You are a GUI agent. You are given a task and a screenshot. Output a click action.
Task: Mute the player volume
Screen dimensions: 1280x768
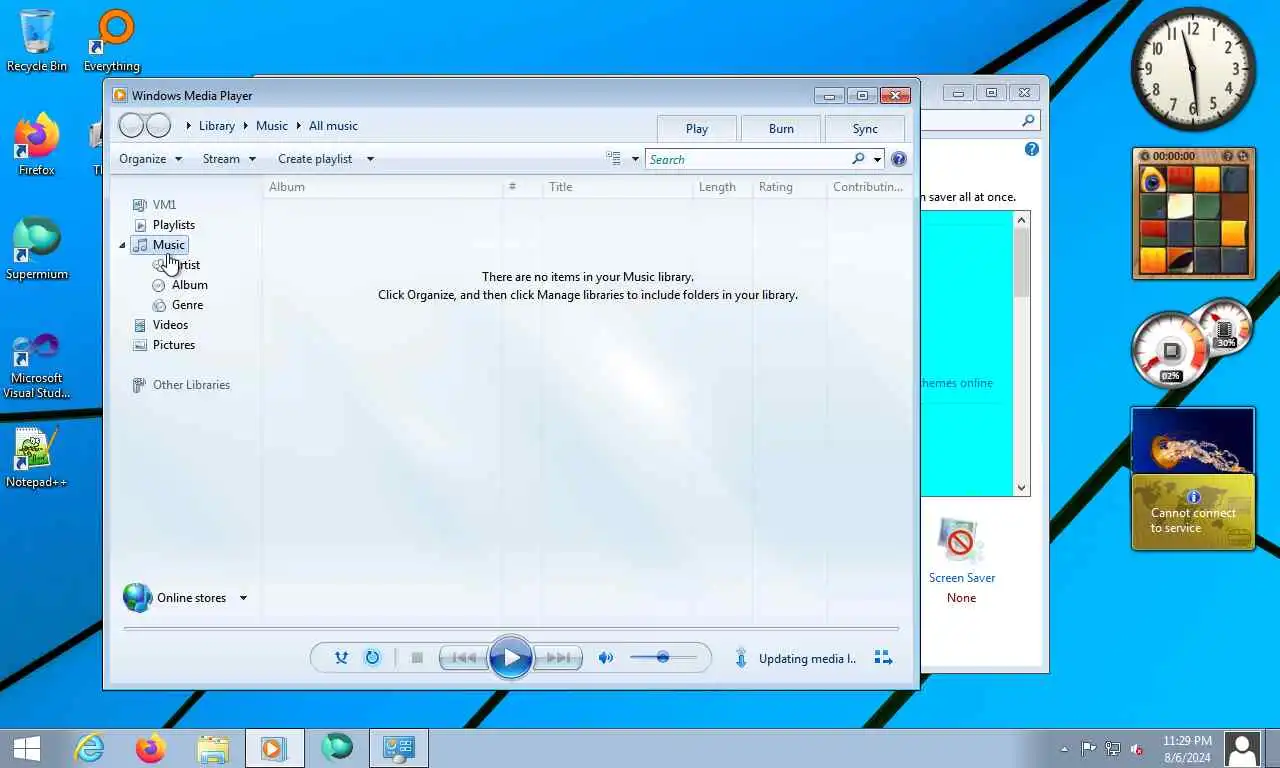tap(605, 657)
